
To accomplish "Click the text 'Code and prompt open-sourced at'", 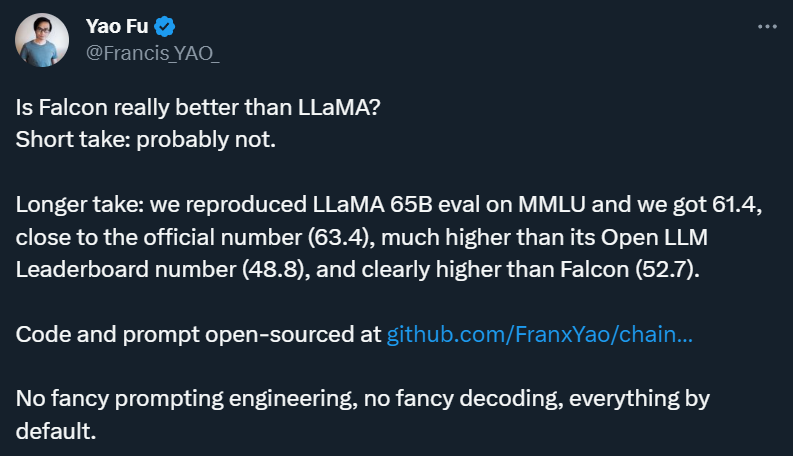I will [198, 334].
